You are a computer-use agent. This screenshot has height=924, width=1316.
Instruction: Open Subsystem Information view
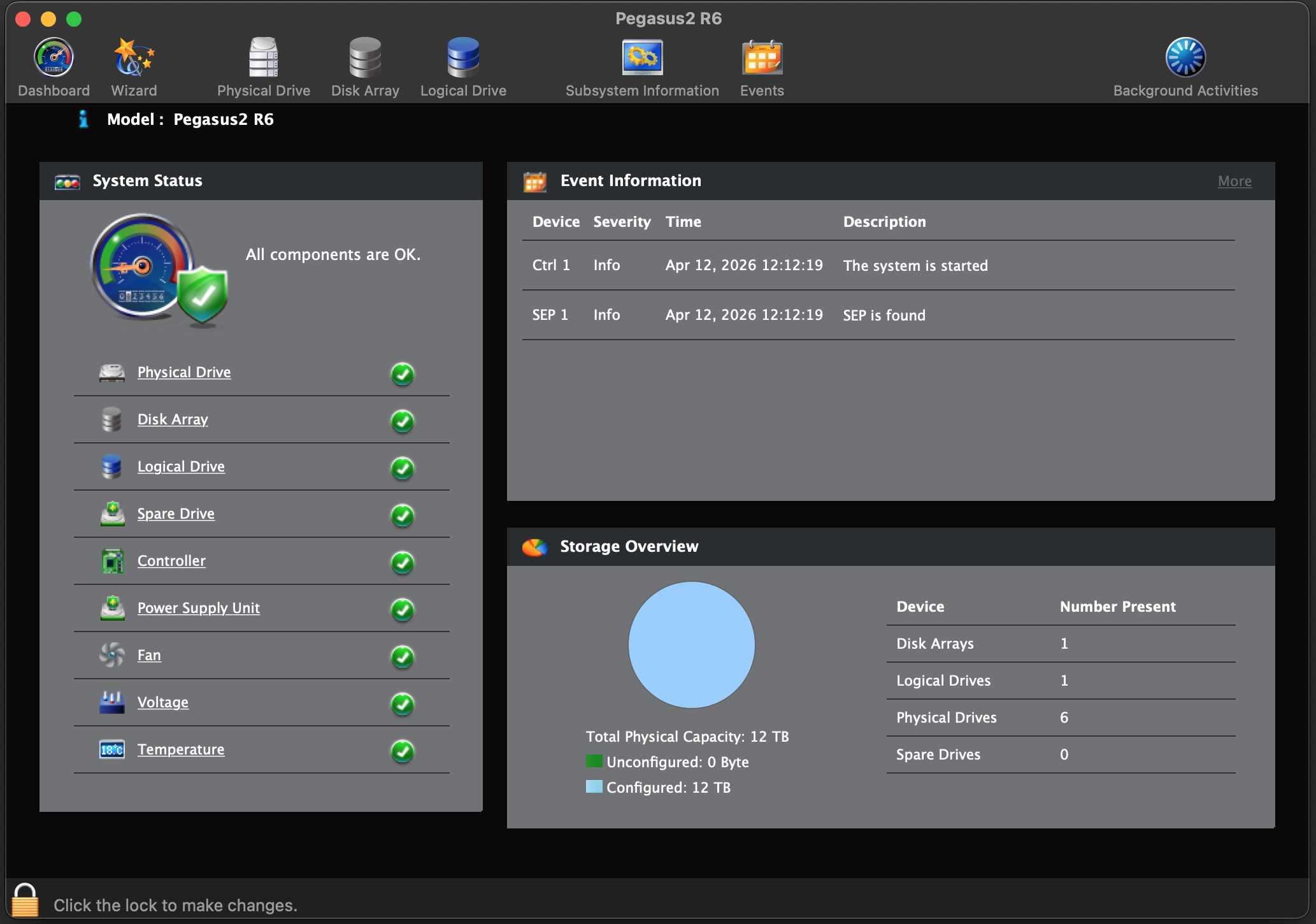[642, 59]
